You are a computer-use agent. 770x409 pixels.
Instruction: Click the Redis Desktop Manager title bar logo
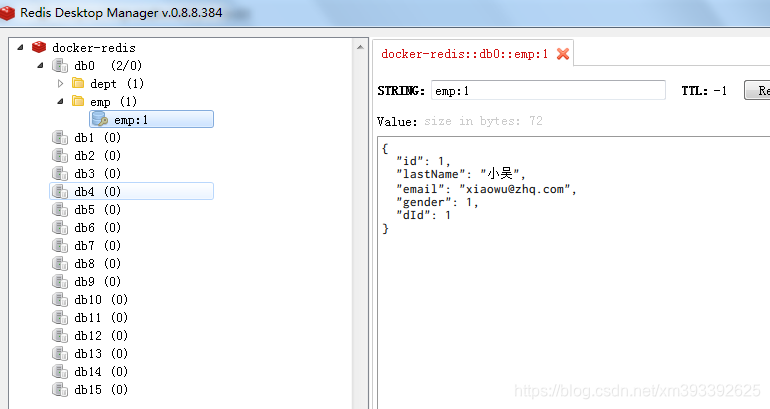(7, 13)
